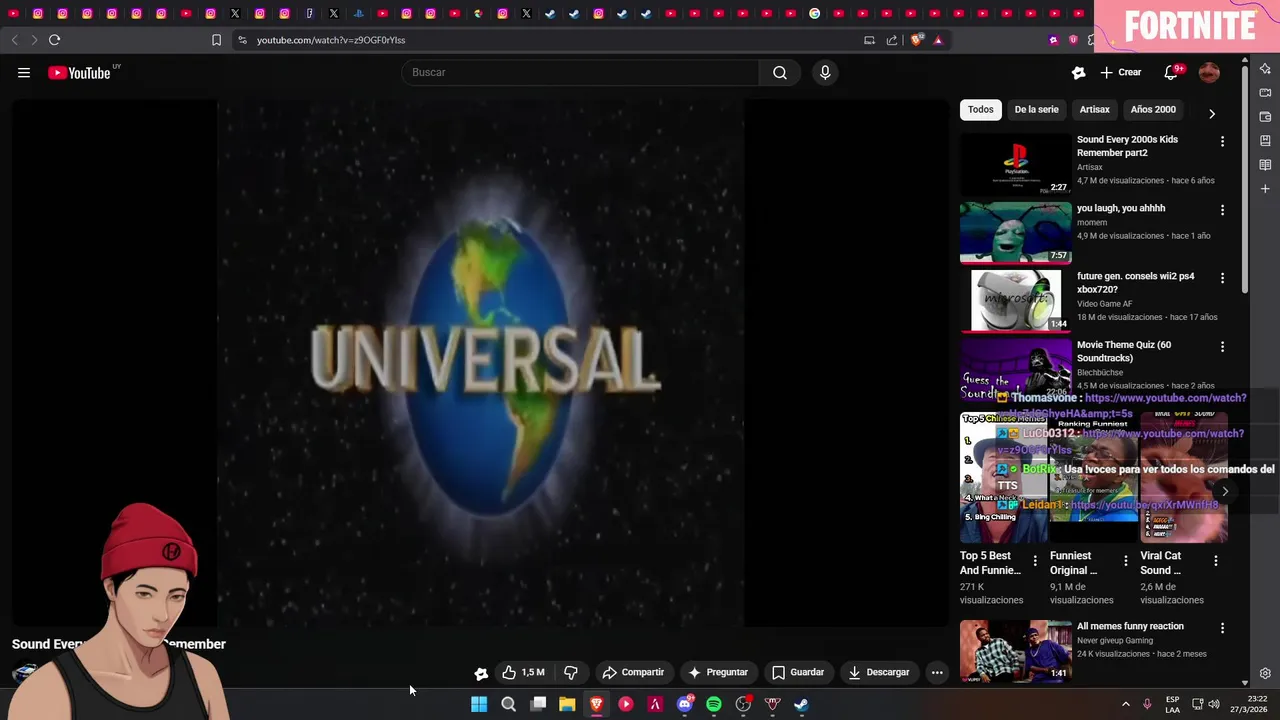Click the Descargar download button
The height and width of the screenshot is (720, 1280).
(879, 673)
